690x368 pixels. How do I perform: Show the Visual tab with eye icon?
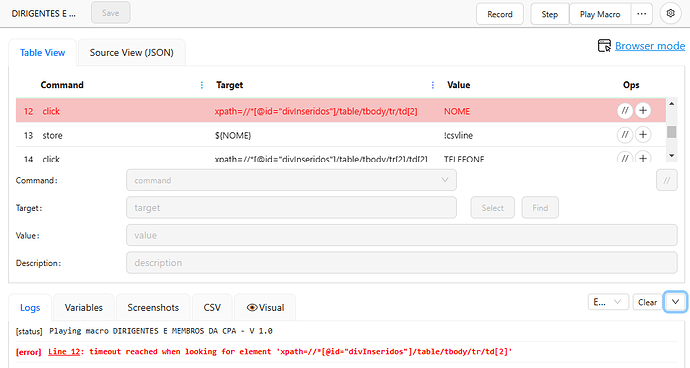click(265, 308)
